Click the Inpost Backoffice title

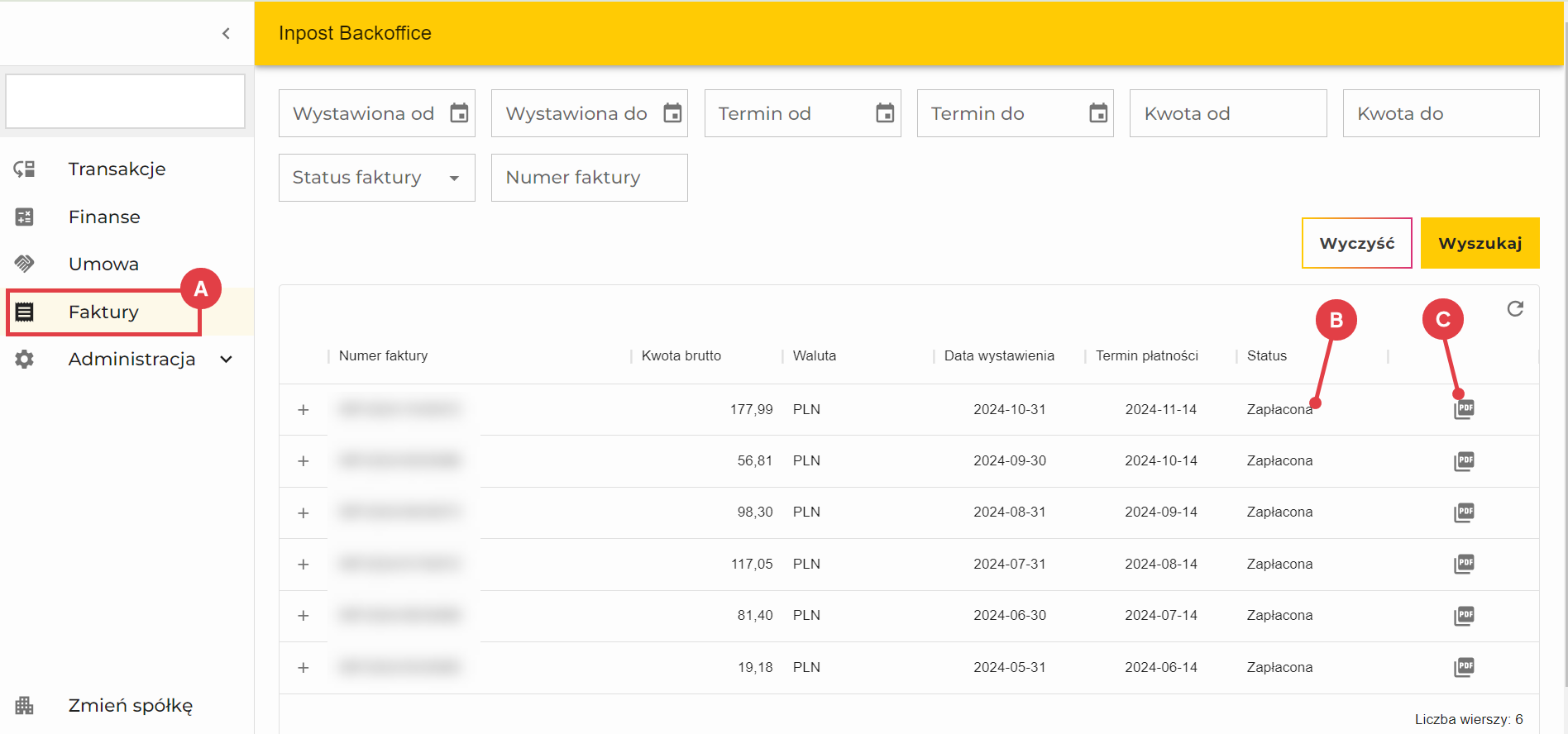click(x=355, y=33)
